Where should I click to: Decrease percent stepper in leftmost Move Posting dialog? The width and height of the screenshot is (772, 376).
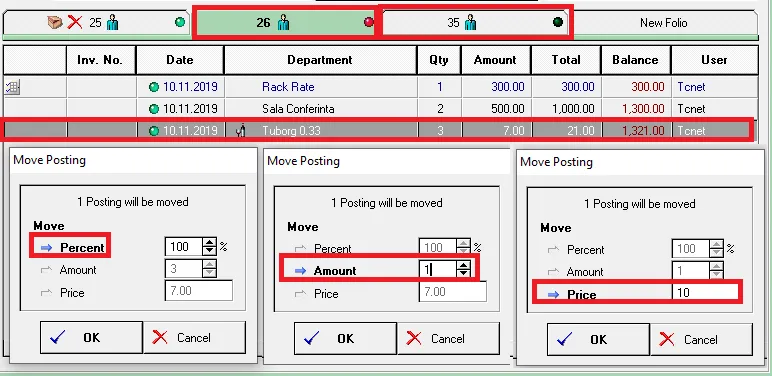pos(210,251)
